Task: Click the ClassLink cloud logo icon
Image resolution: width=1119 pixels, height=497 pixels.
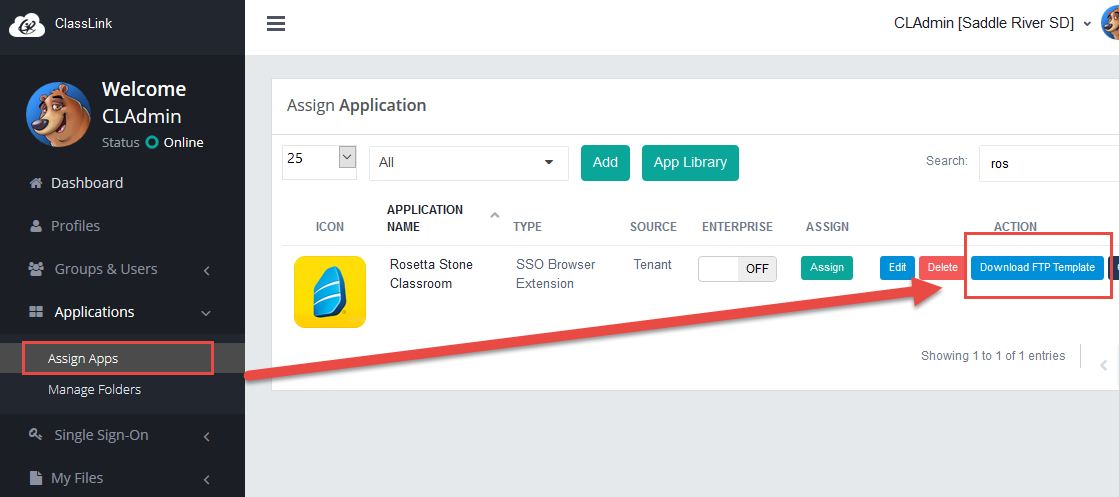Action: 27,24
